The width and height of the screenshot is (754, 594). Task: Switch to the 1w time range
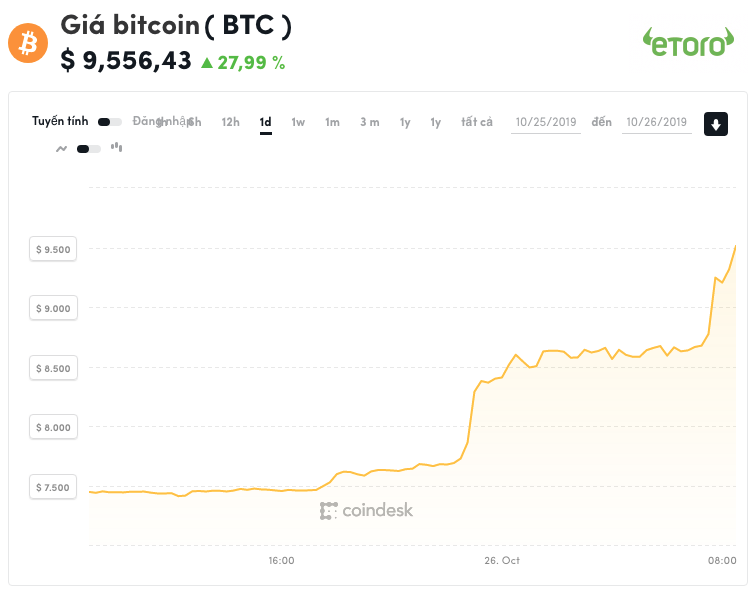298,122
